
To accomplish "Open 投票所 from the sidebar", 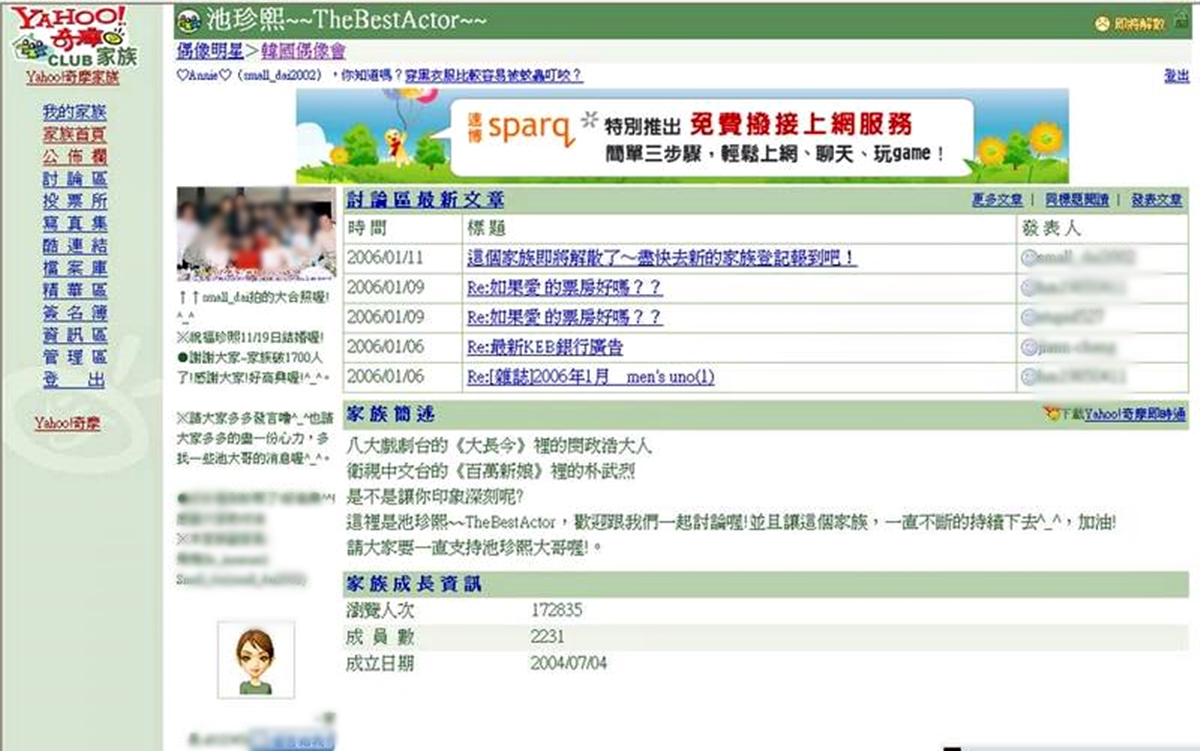I will (75, 201).
